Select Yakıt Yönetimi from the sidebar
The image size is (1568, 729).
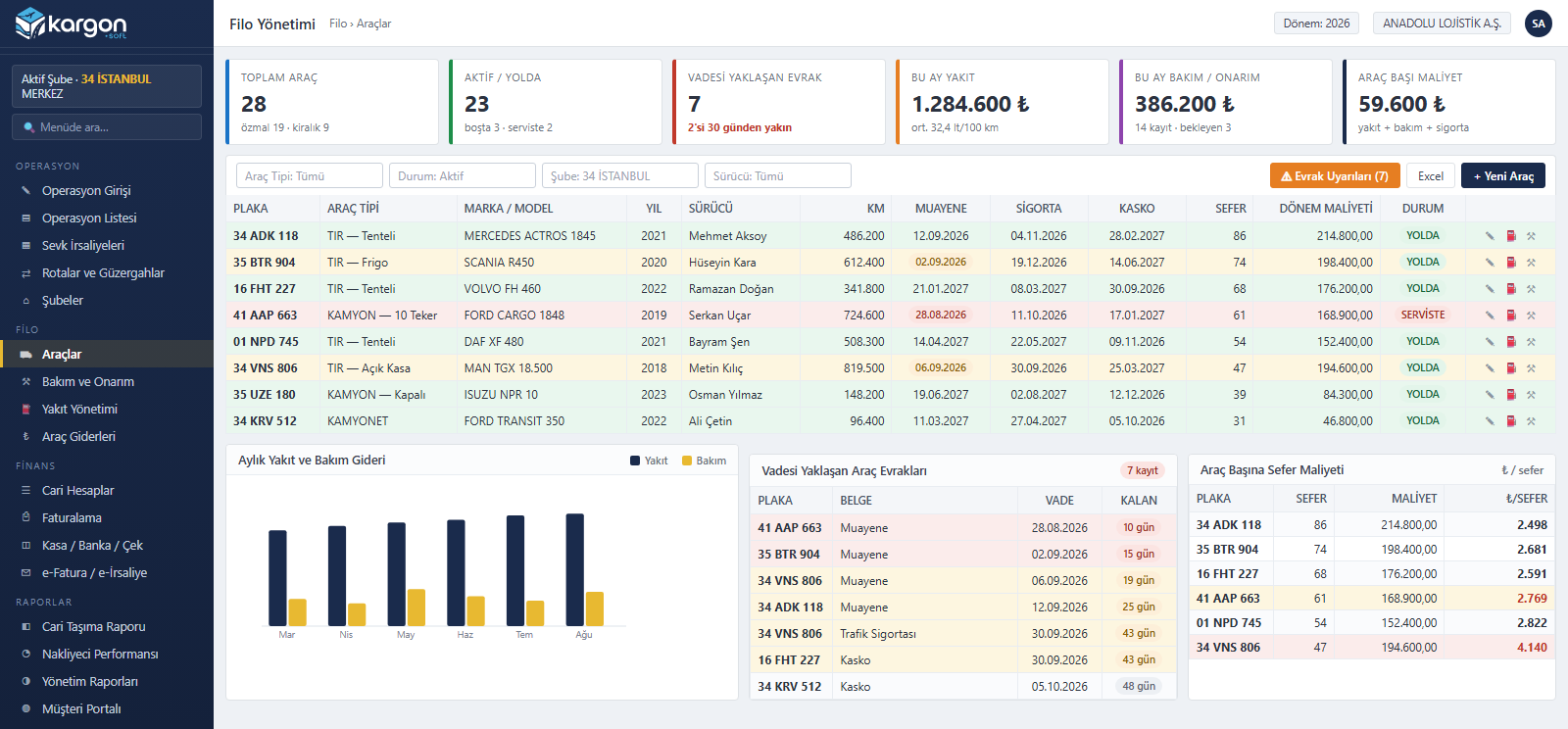point(107,410)
